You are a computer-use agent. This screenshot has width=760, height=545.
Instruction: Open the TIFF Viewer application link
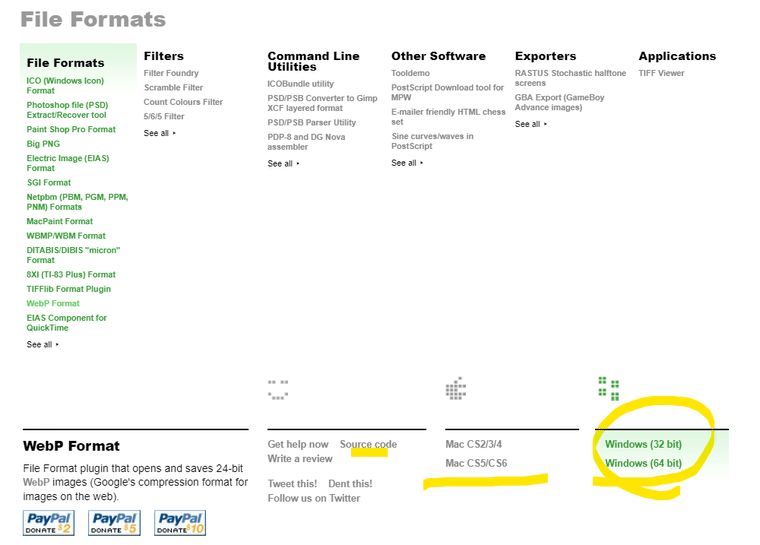(x=661, y=73)
